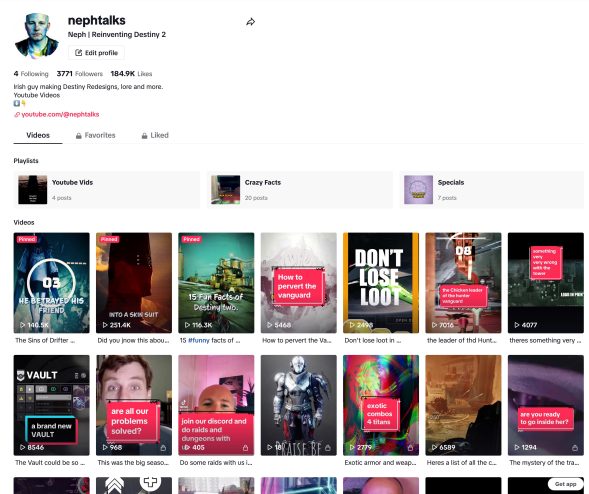
Task: Click the 116.3K play count icon
Action: coord(187,325)
